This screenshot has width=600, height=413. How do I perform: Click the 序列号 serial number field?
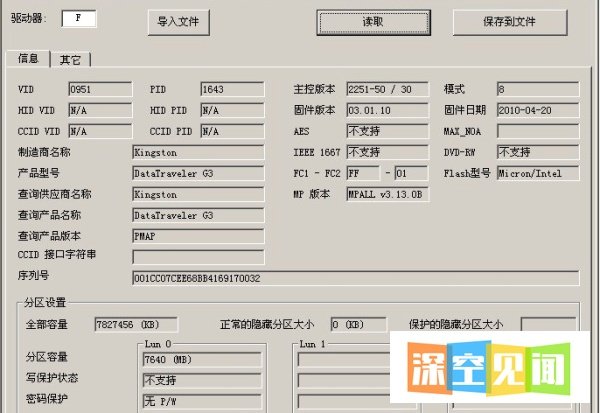[355, 278]
